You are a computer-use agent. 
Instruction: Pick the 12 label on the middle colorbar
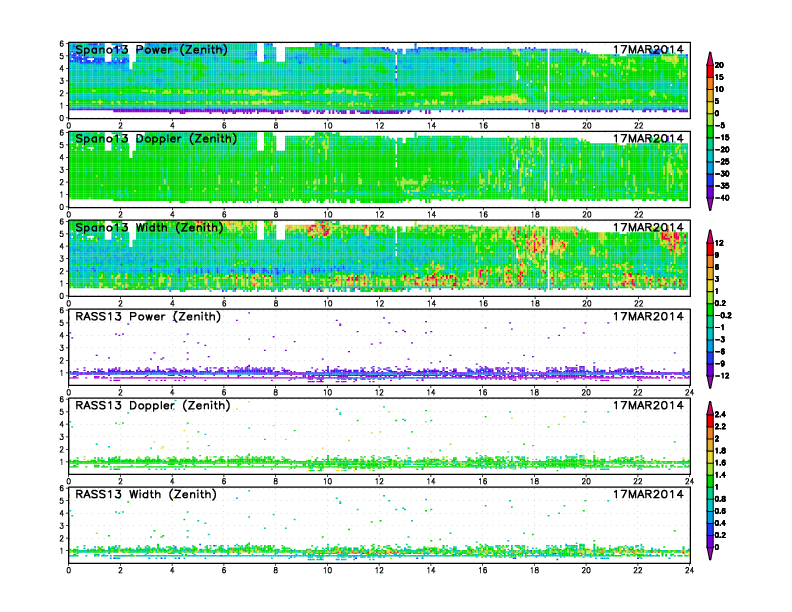pyautogui.click(x=731, y=243)
